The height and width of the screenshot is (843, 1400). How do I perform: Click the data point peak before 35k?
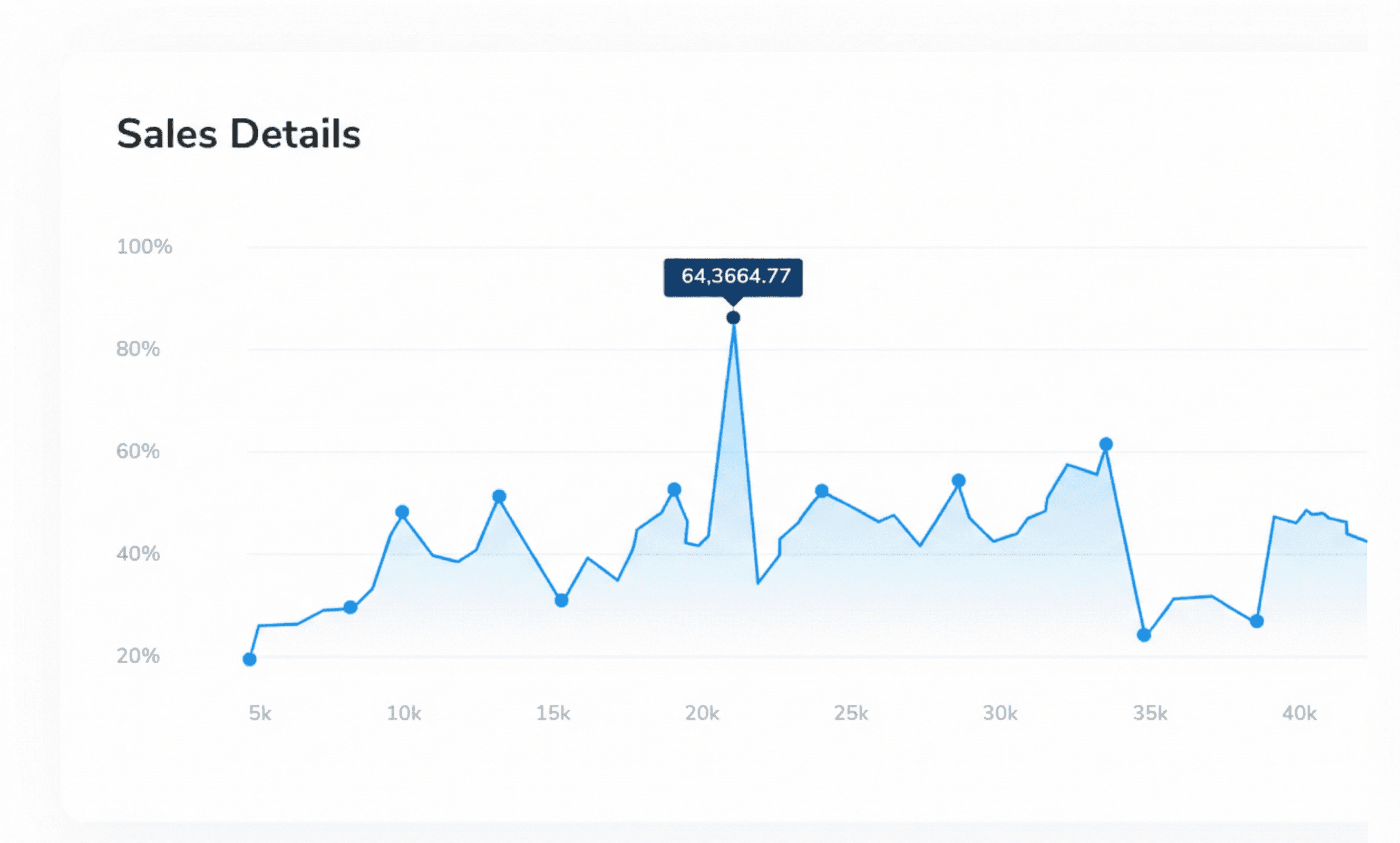[1106, 444]
